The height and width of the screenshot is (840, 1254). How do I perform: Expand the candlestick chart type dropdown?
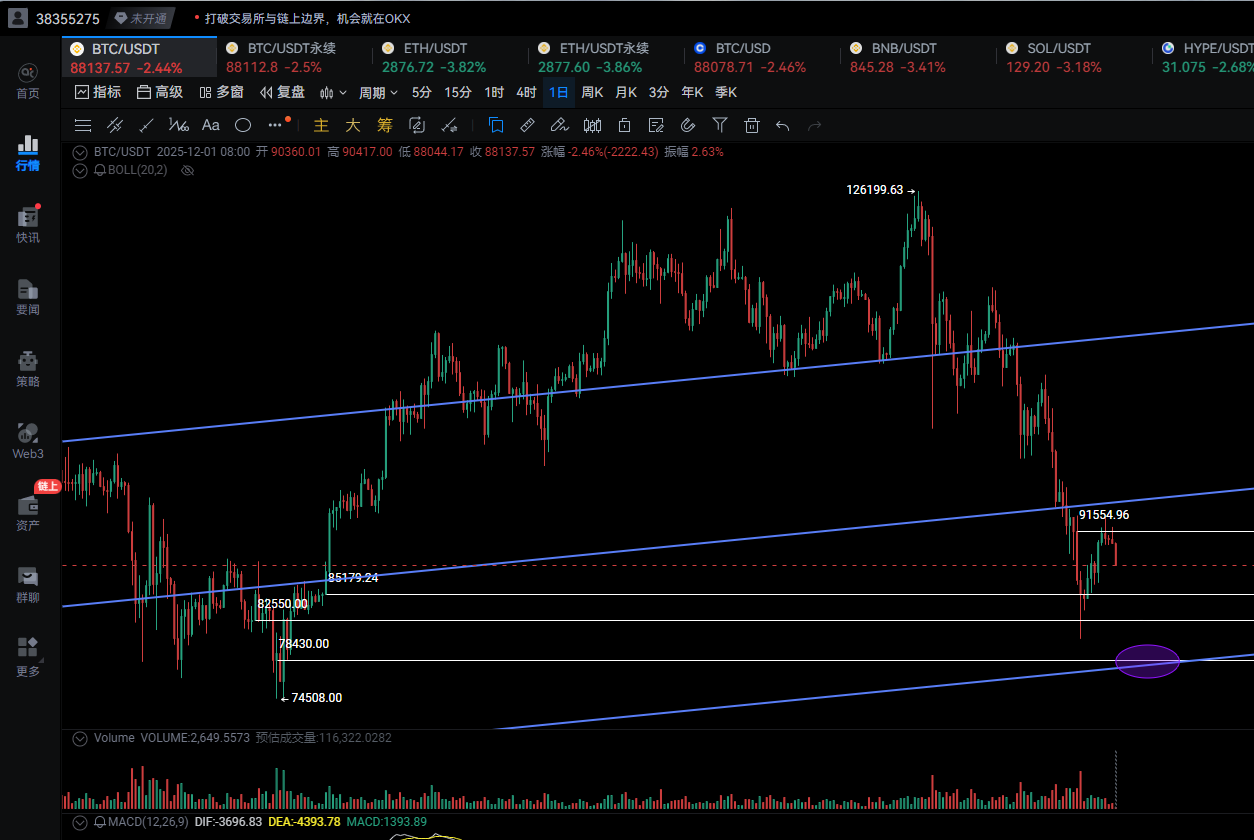(x=333, y=92)
